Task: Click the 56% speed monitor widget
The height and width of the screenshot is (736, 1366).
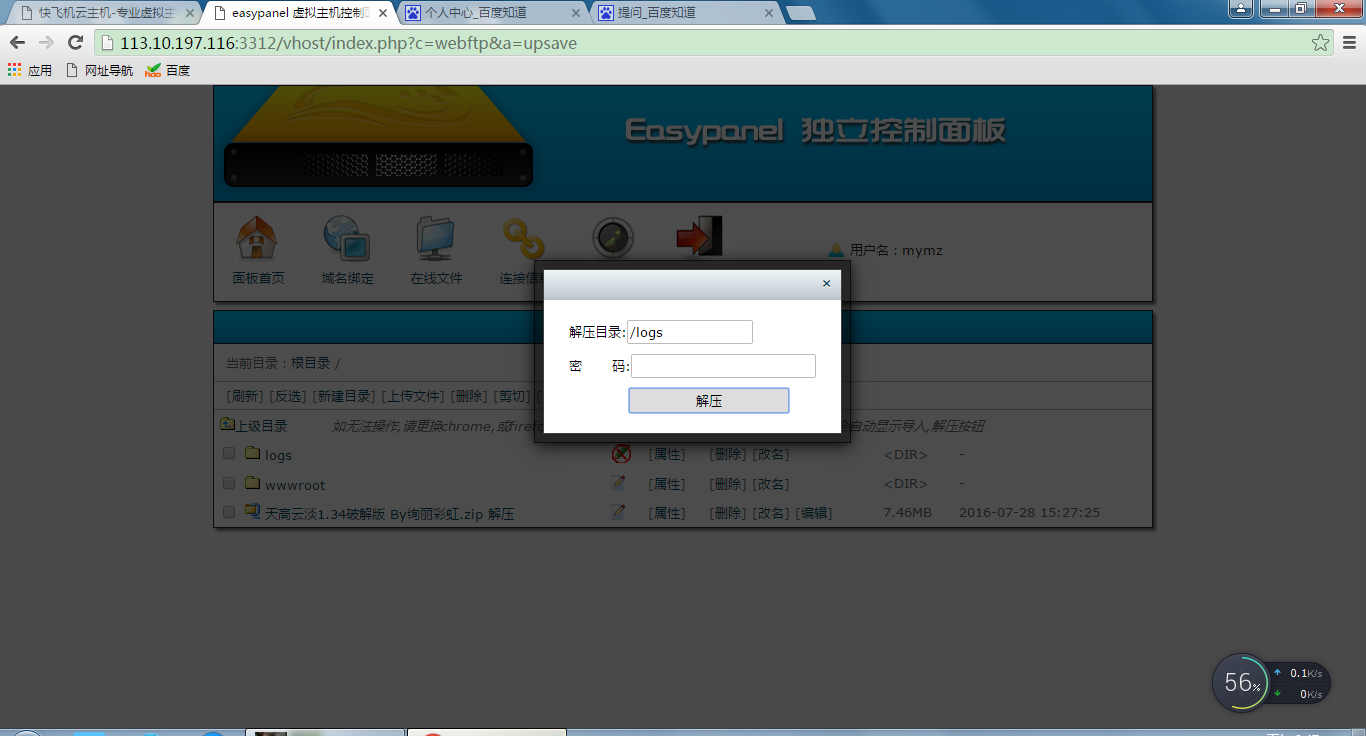Action: (x=1271, y=683)
